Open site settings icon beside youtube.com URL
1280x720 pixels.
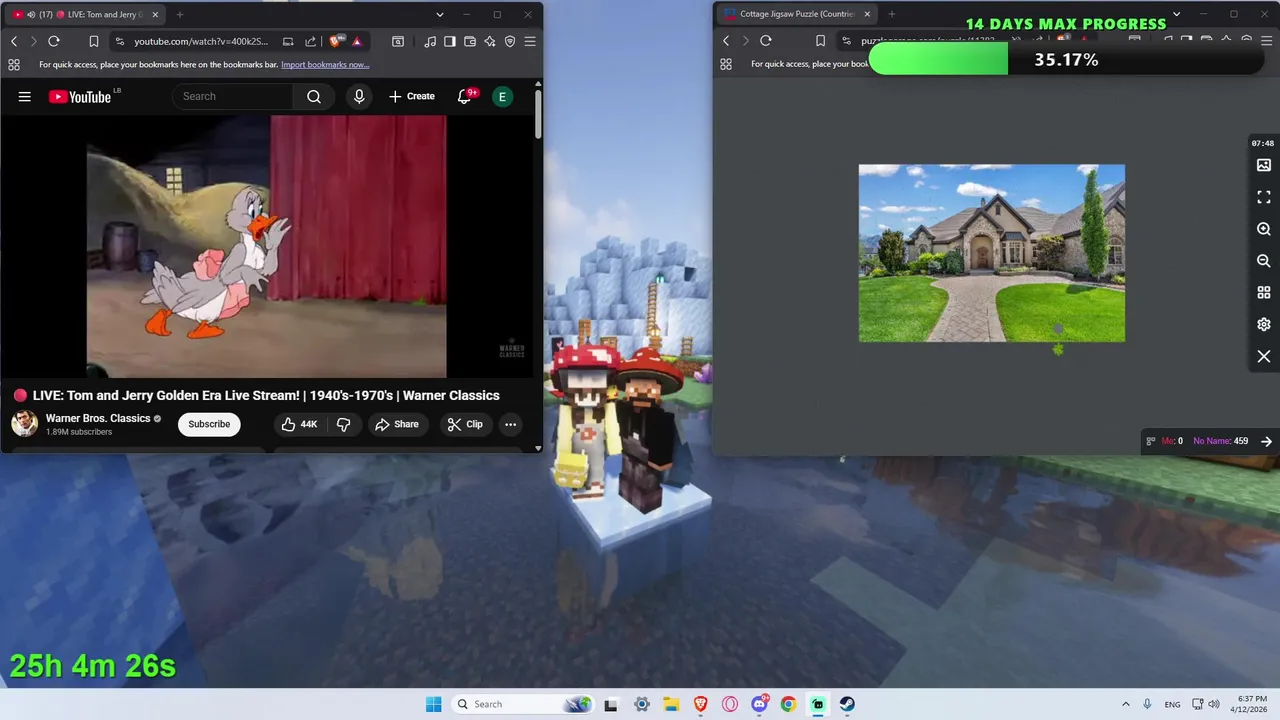coord(120,41)
